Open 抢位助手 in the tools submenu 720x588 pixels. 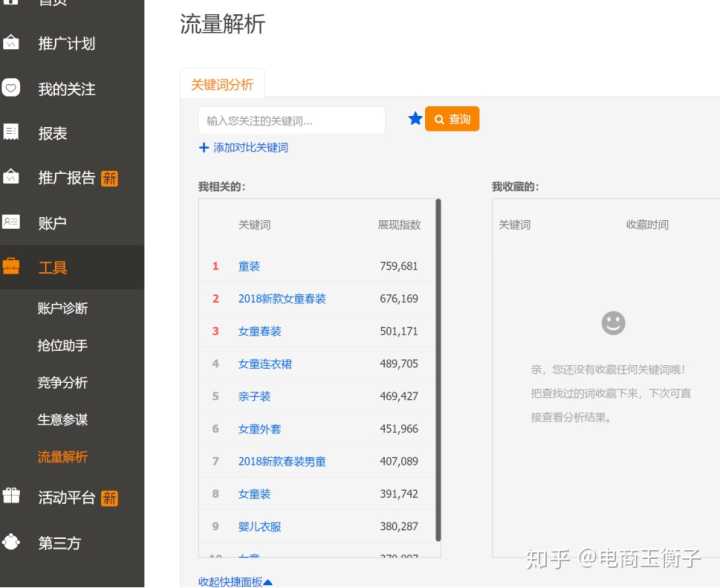point(63,345)
